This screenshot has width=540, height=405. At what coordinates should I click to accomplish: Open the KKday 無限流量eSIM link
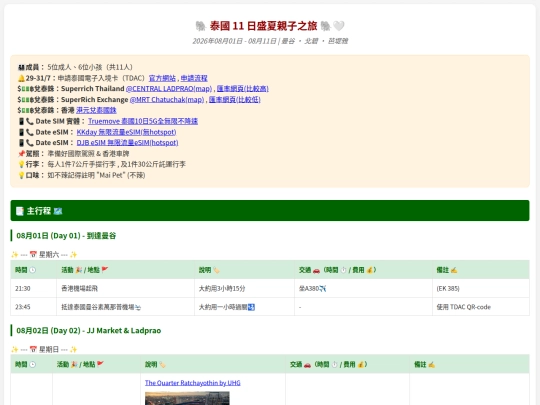tap(126, 132)
